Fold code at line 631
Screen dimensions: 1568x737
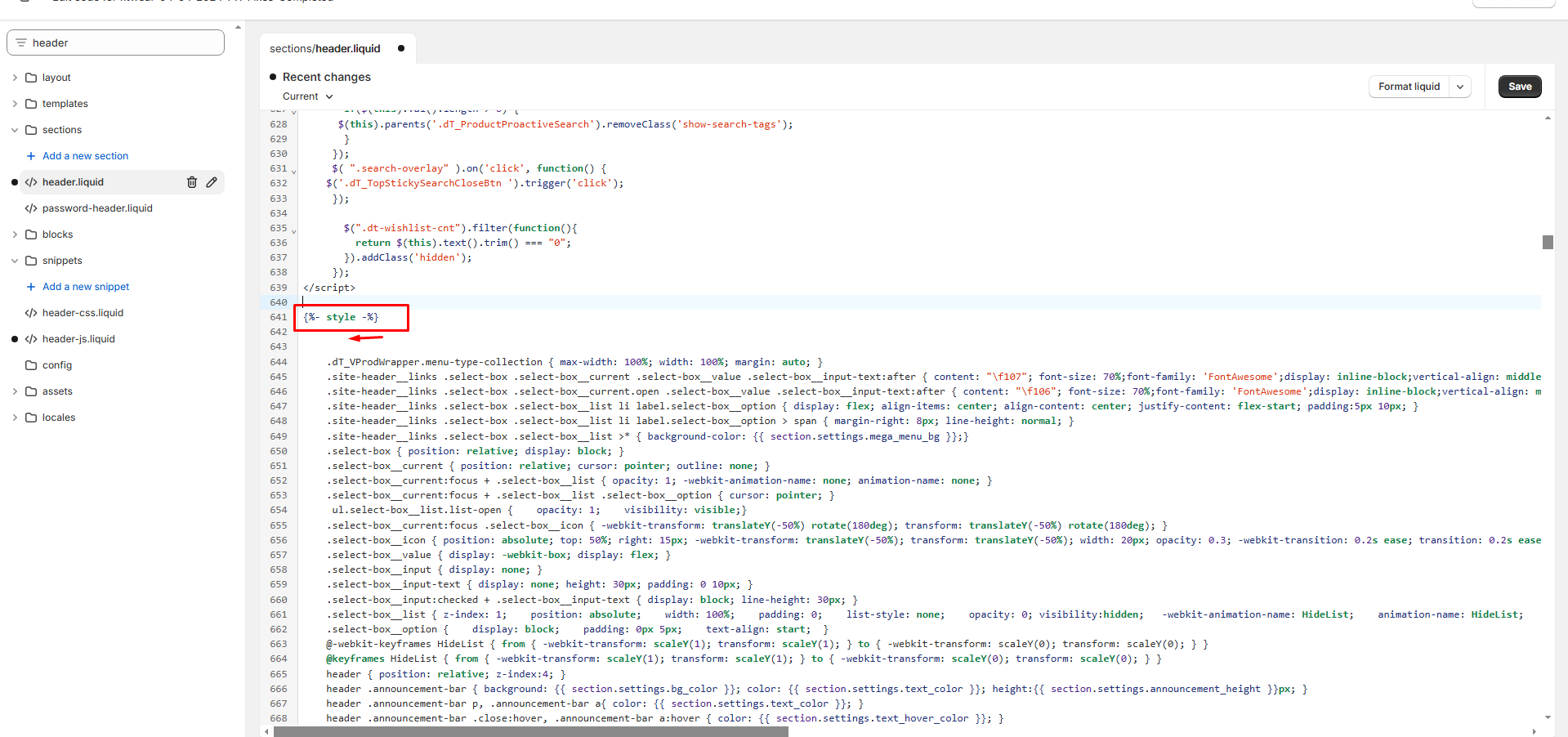tap(294, 171)
